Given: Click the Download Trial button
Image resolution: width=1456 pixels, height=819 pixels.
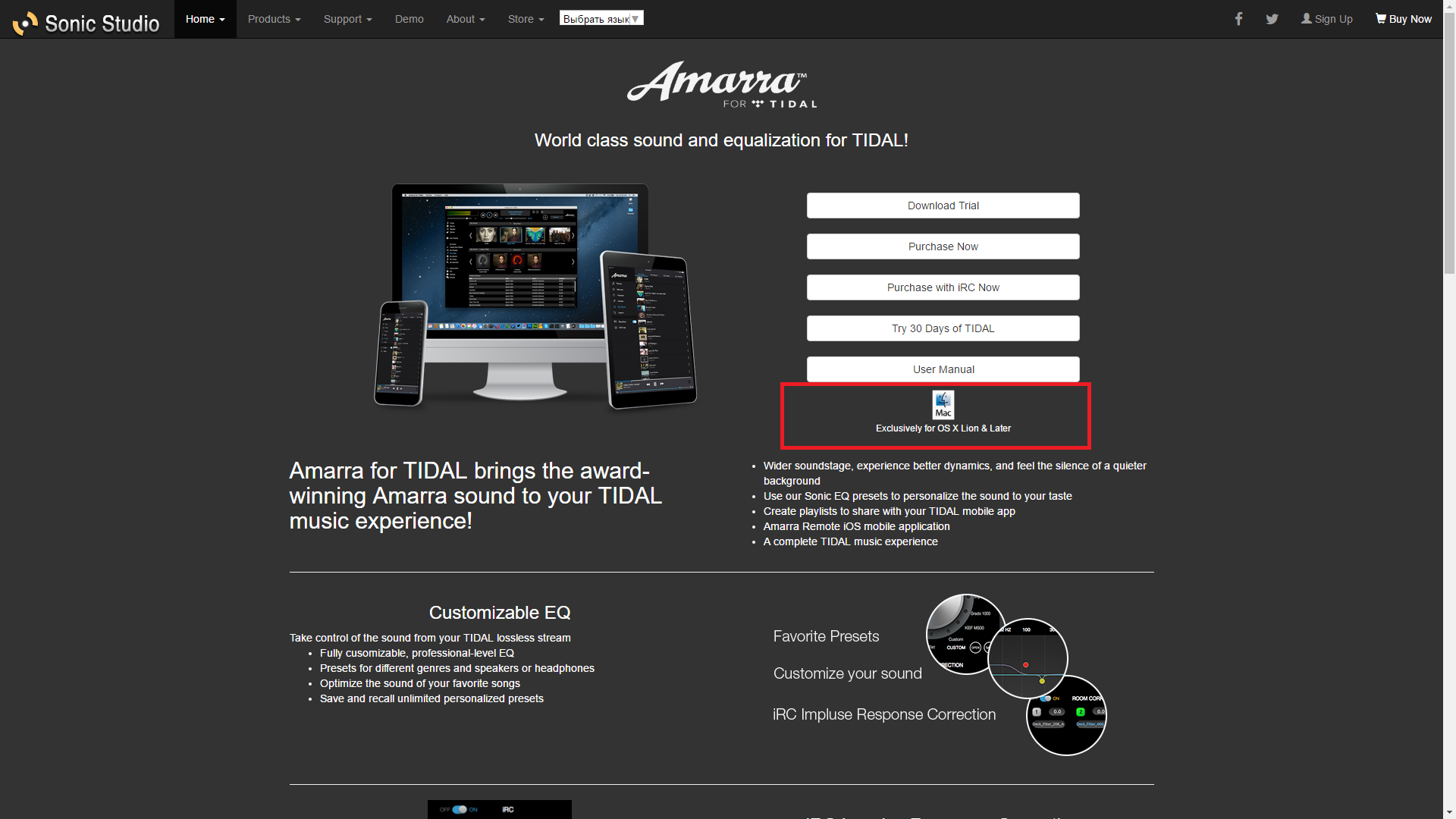Looking at the screenshot, I should point(943,206).
